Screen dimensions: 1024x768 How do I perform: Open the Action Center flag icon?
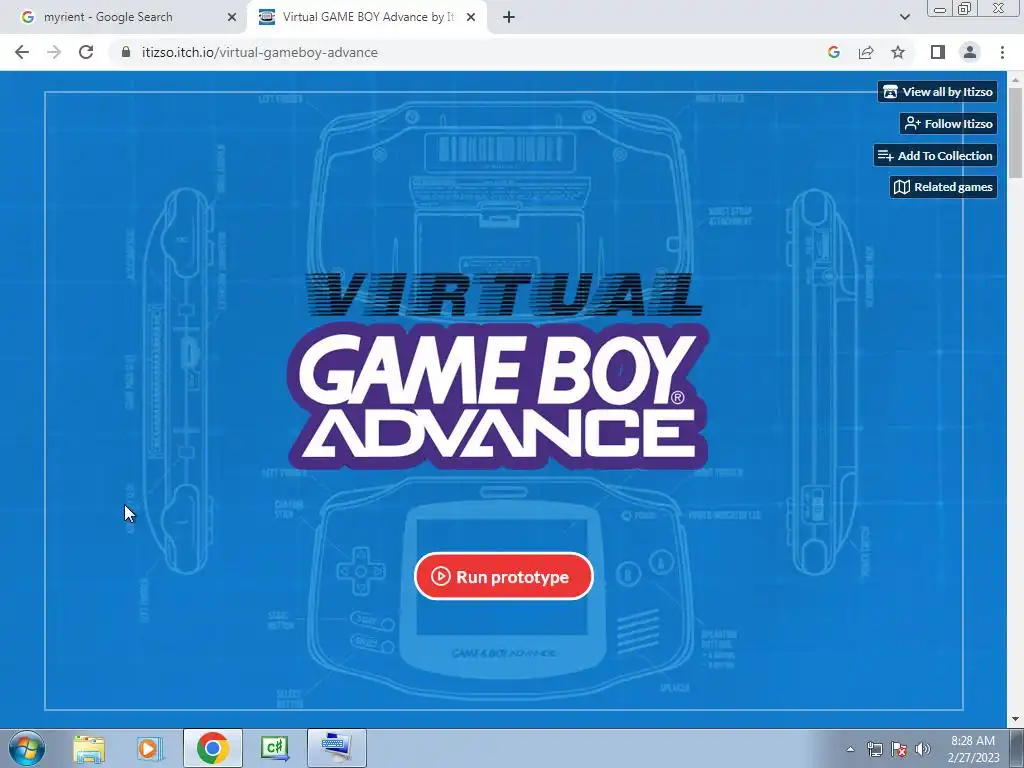tap(899, 749)
